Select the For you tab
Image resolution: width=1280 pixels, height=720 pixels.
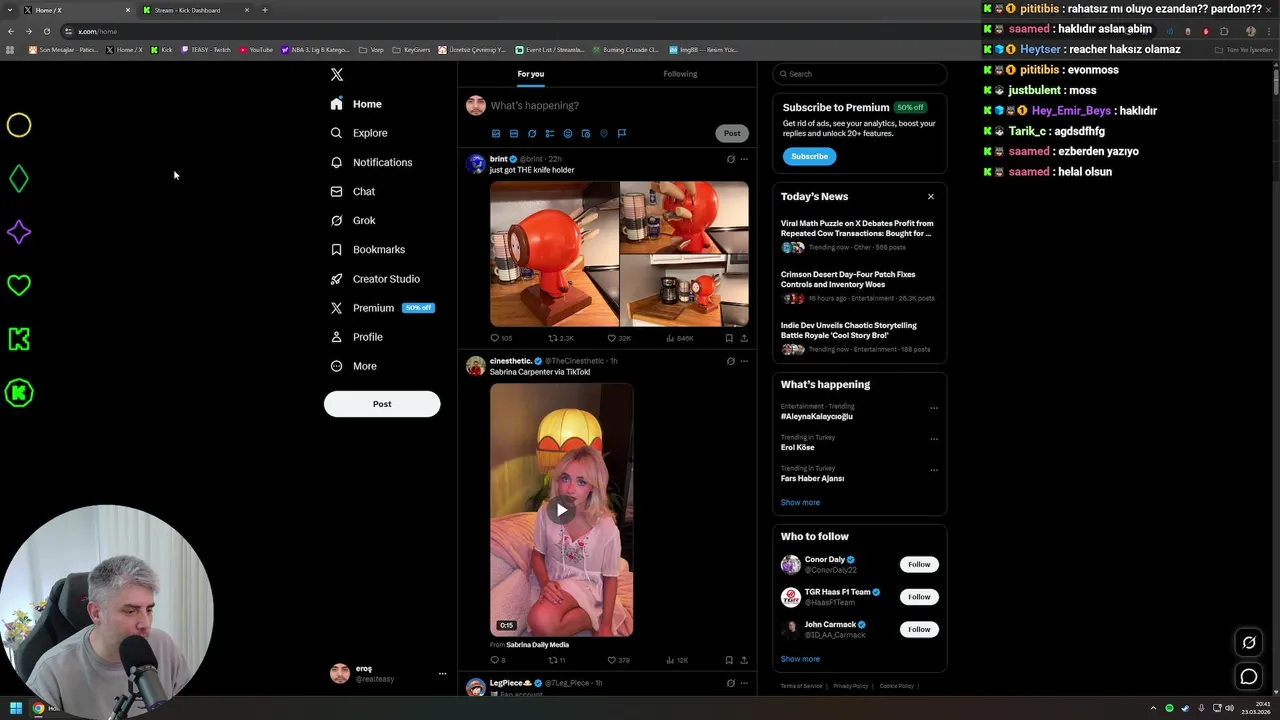coord(531,74)
